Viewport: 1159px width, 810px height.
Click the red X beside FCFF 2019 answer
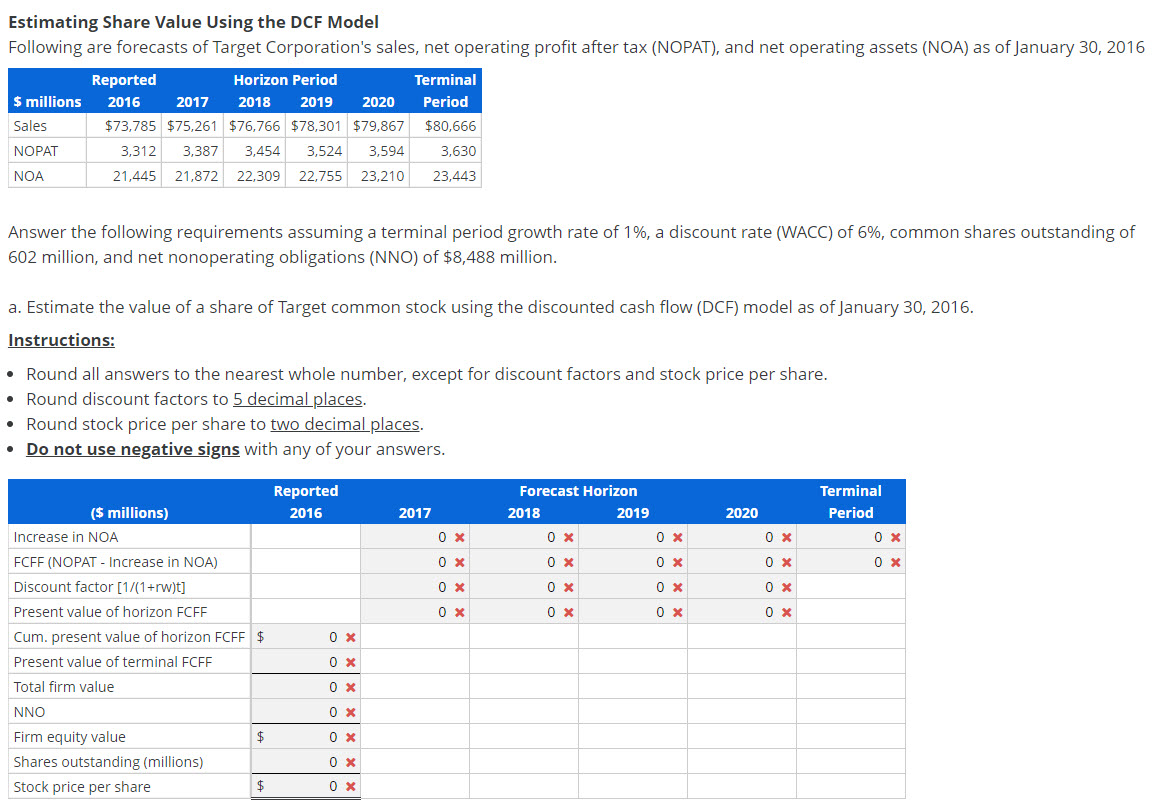click(x=678, y=562)
